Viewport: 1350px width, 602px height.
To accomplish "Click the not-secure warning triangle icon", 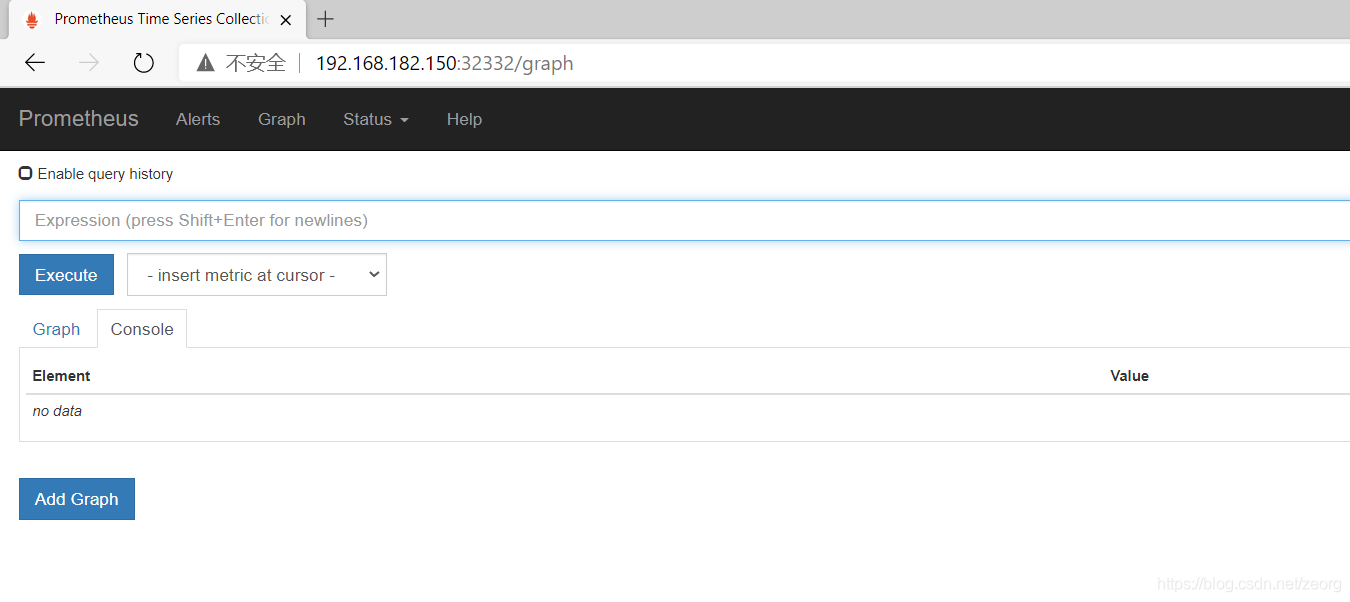I will (205, 63).
